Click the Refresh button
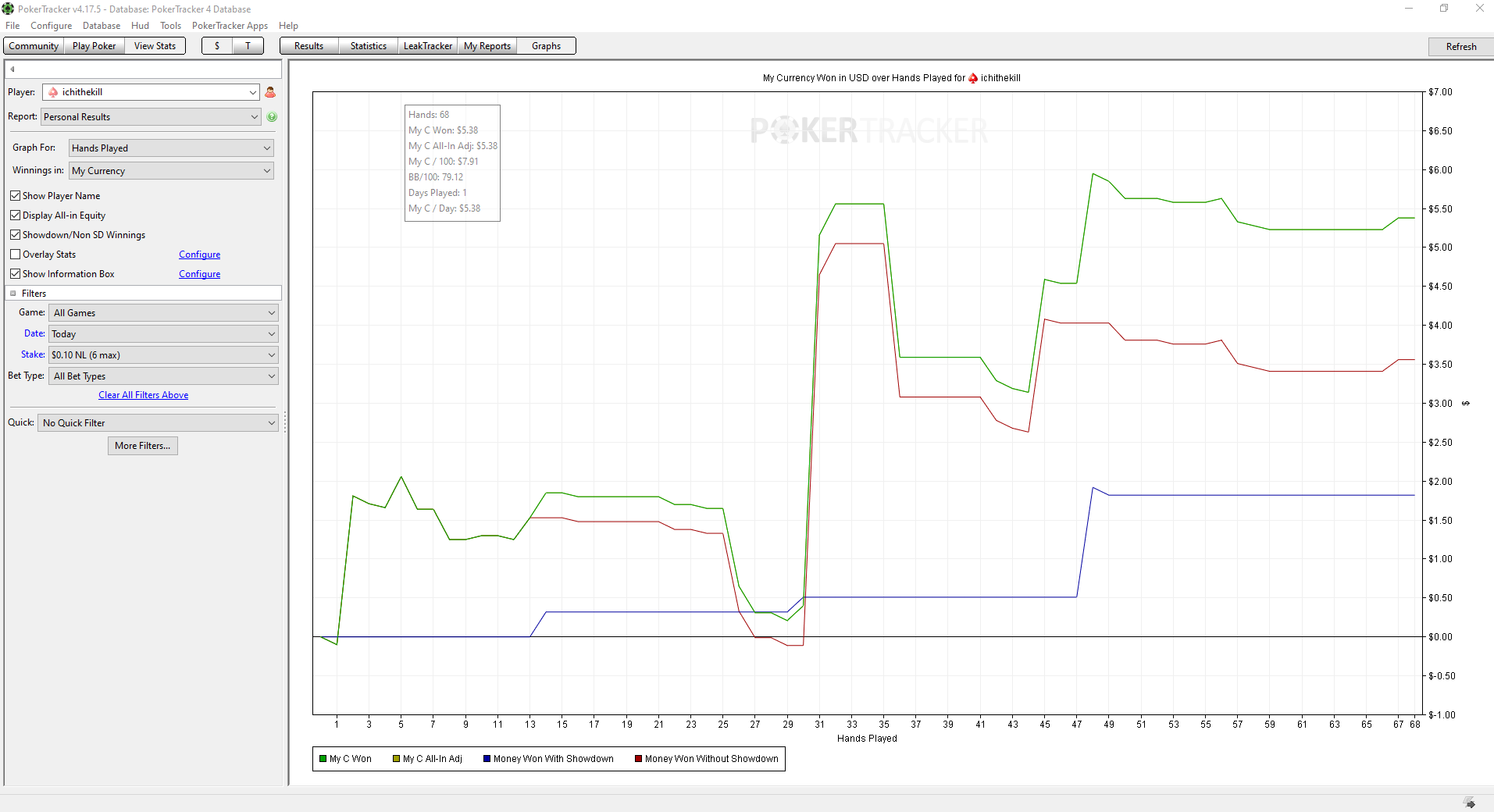 (1460, 47)
